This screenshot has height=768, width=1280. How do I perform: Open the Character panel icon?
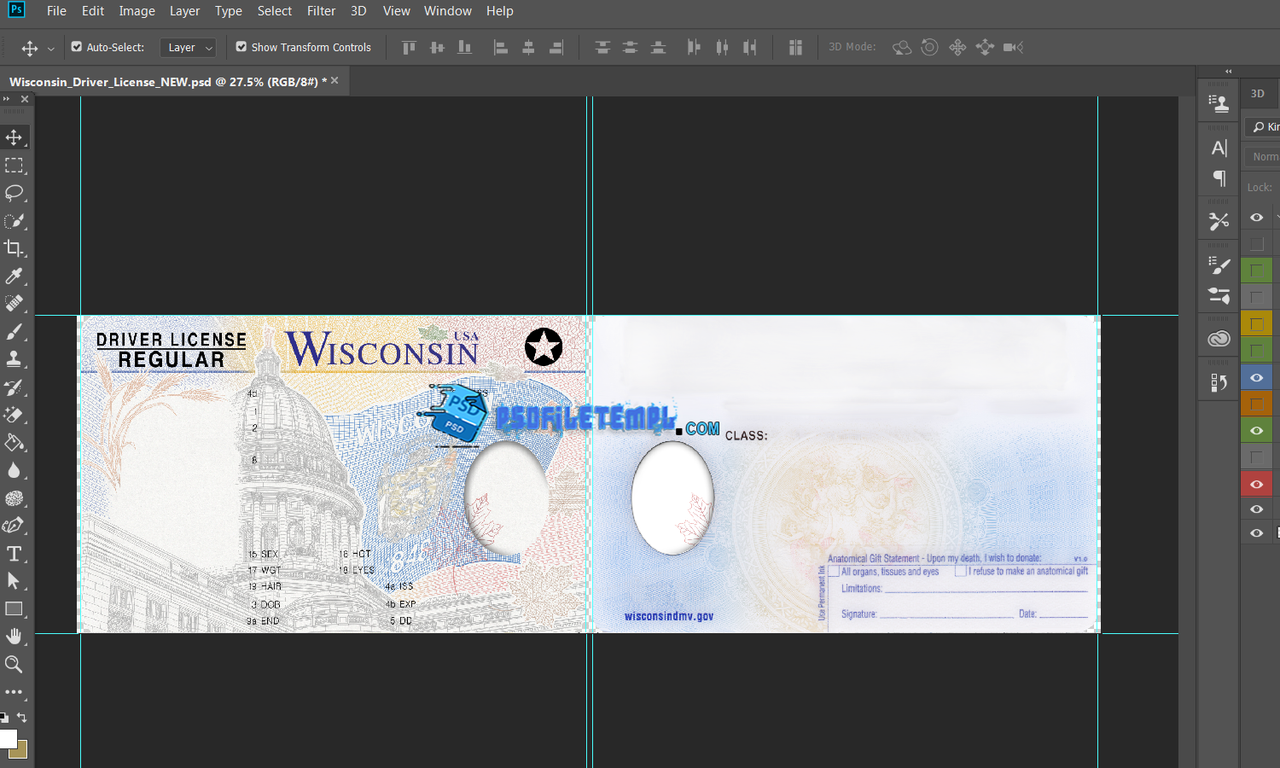tap(1219, 148)
